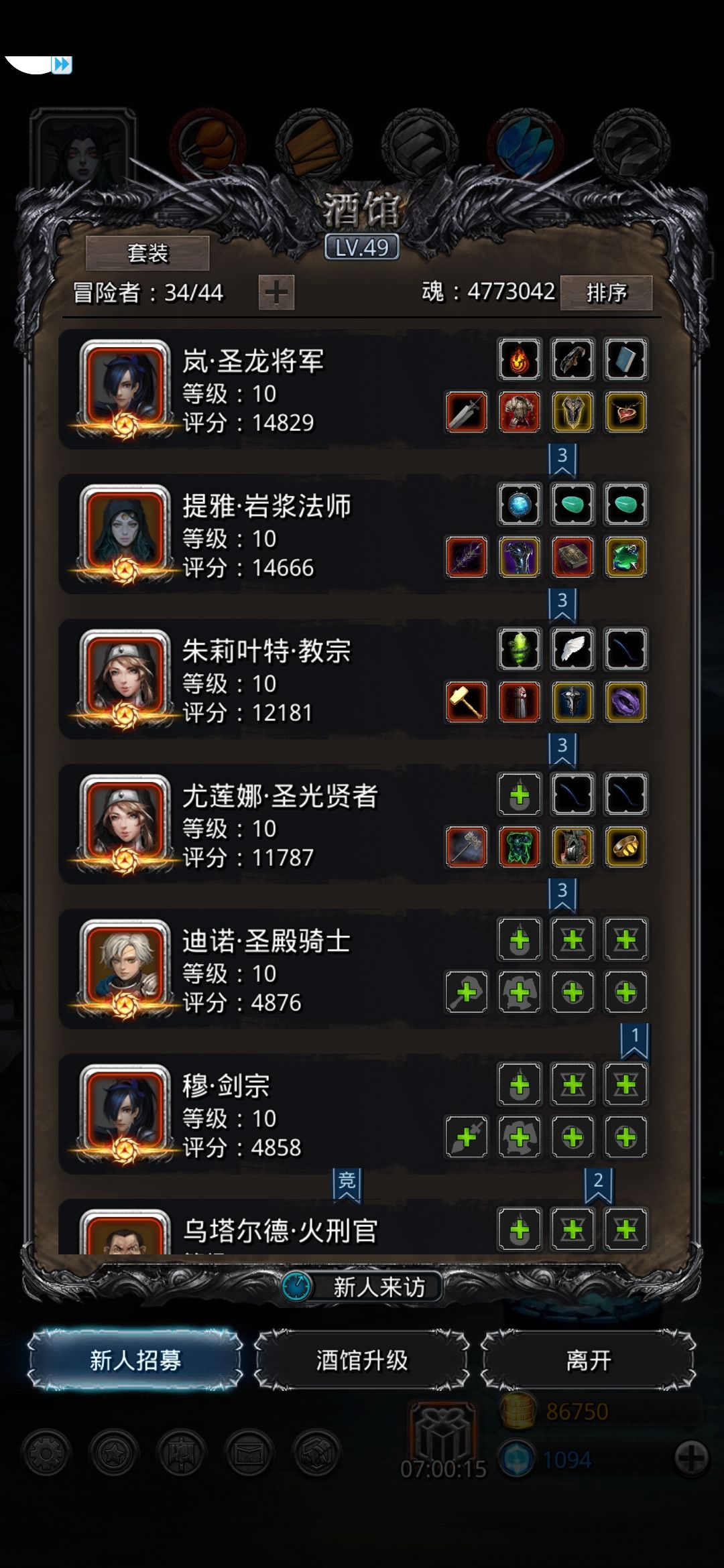The width and height of the screenshot is (724, 1568).
Task: Tap the 竞 arena bookmark on 穆·剑宗
Action: [x=347, y=1184]
